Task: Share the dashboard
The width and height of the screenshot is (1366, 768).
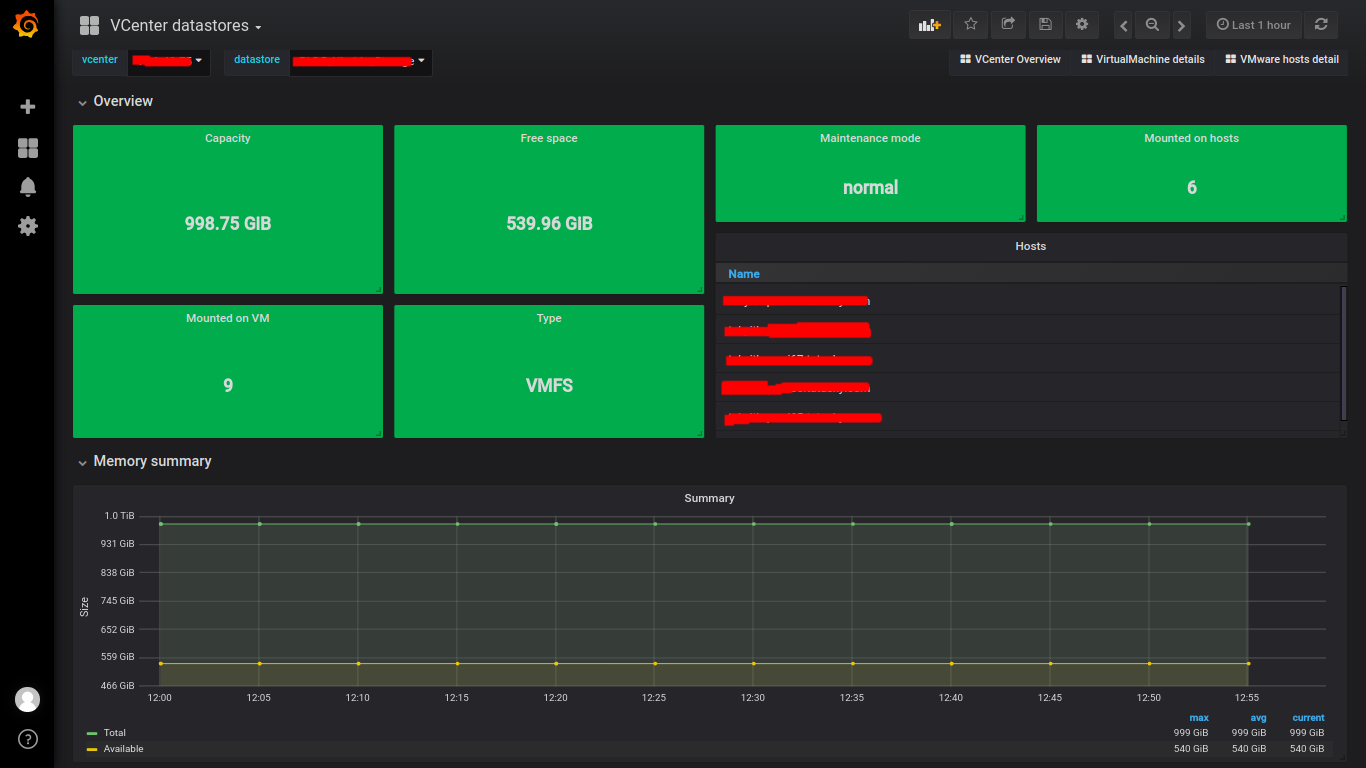Action: coord(1008,25)
